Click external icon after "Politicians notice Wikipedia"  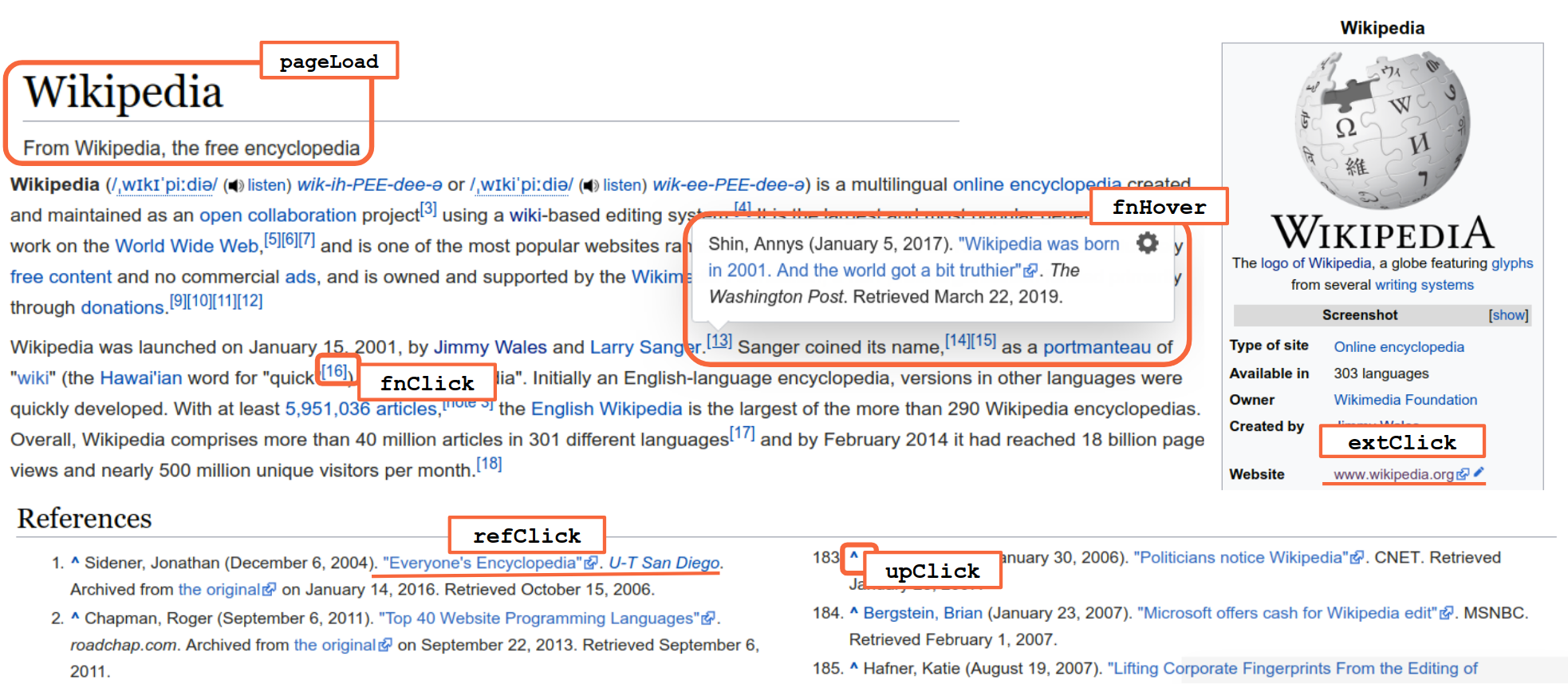coord(1357,557)
